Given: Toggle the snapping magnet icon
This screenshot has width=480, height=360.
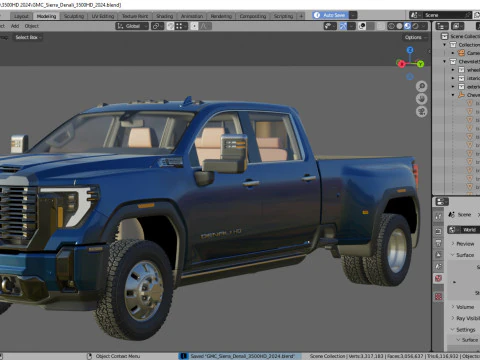Looking at the screenshot, I should click(170, 26).
